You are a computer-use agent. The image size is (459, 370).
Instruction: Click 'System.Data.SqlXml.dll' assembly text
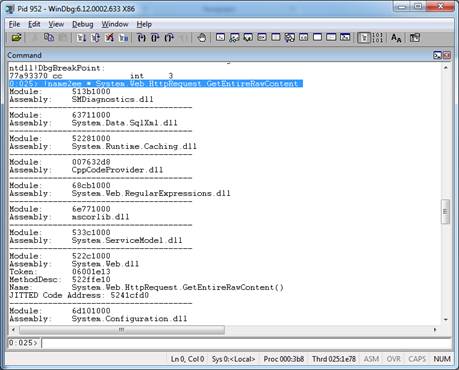[x=125, y=123]
